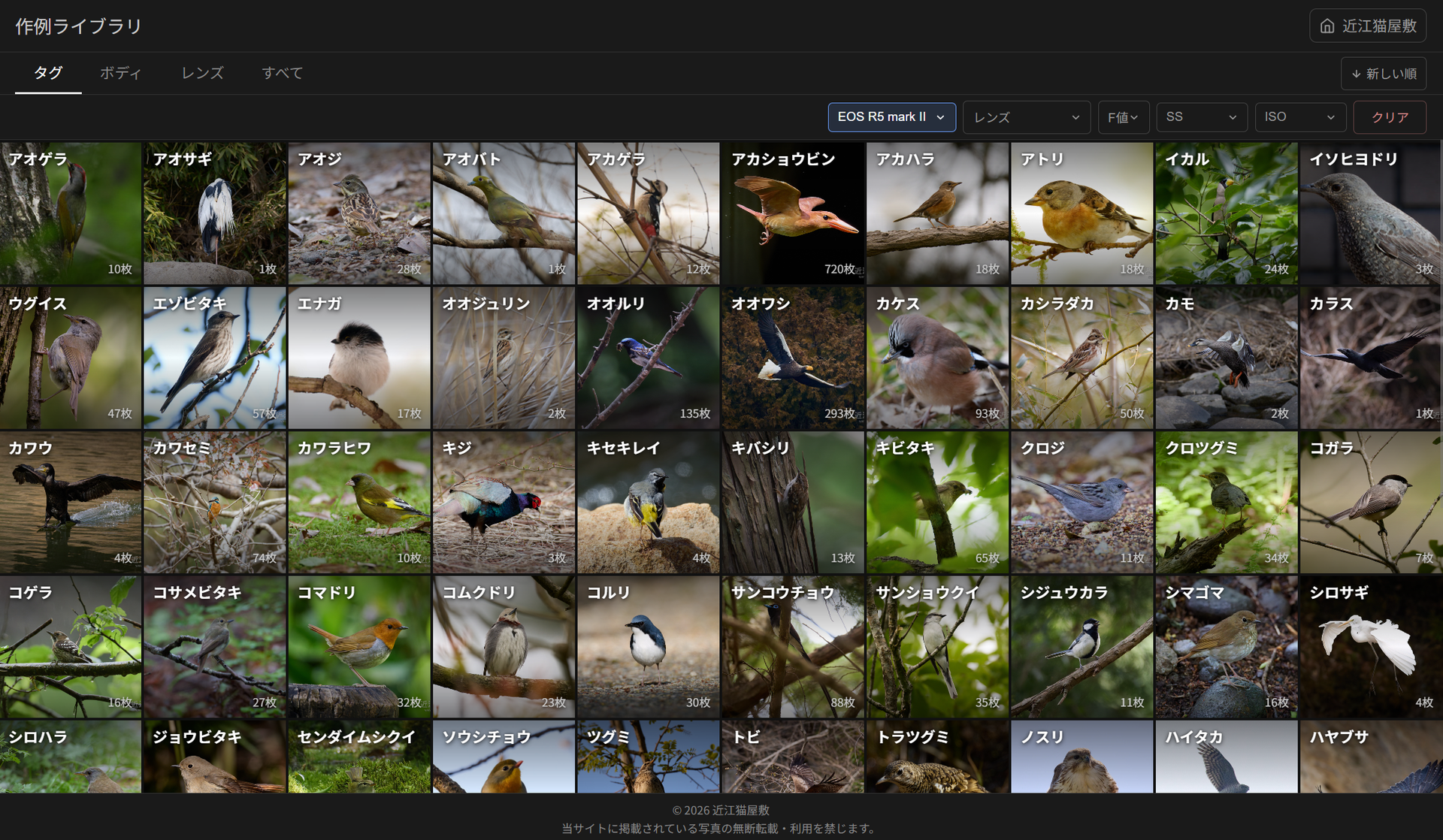The width and height of the screenshot is (1443, 840).
Task: Open the ISO filter dropdown
Action: coord(1299,117)
